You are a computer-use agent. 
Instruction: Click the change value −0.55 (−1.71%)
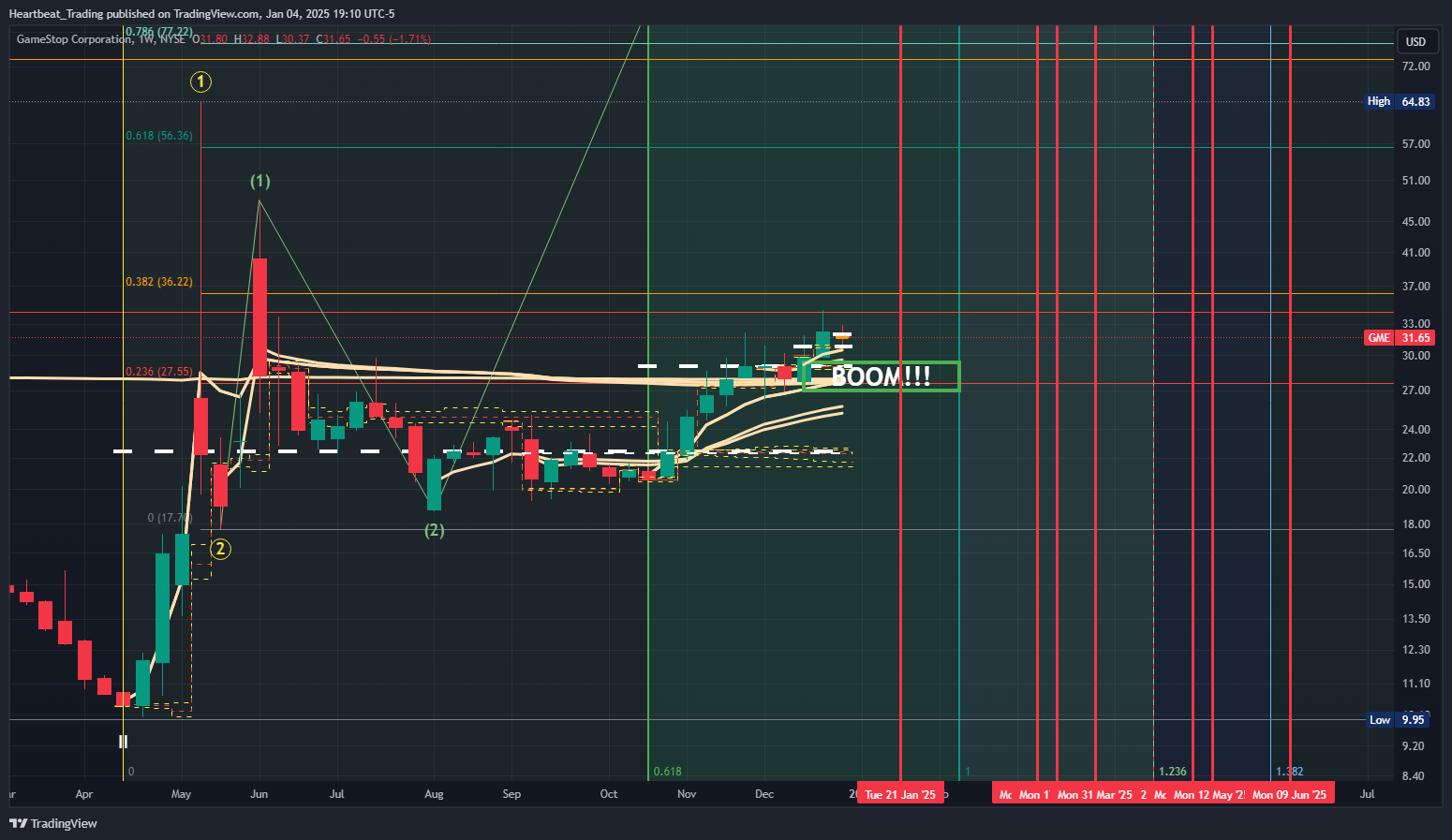395,39
